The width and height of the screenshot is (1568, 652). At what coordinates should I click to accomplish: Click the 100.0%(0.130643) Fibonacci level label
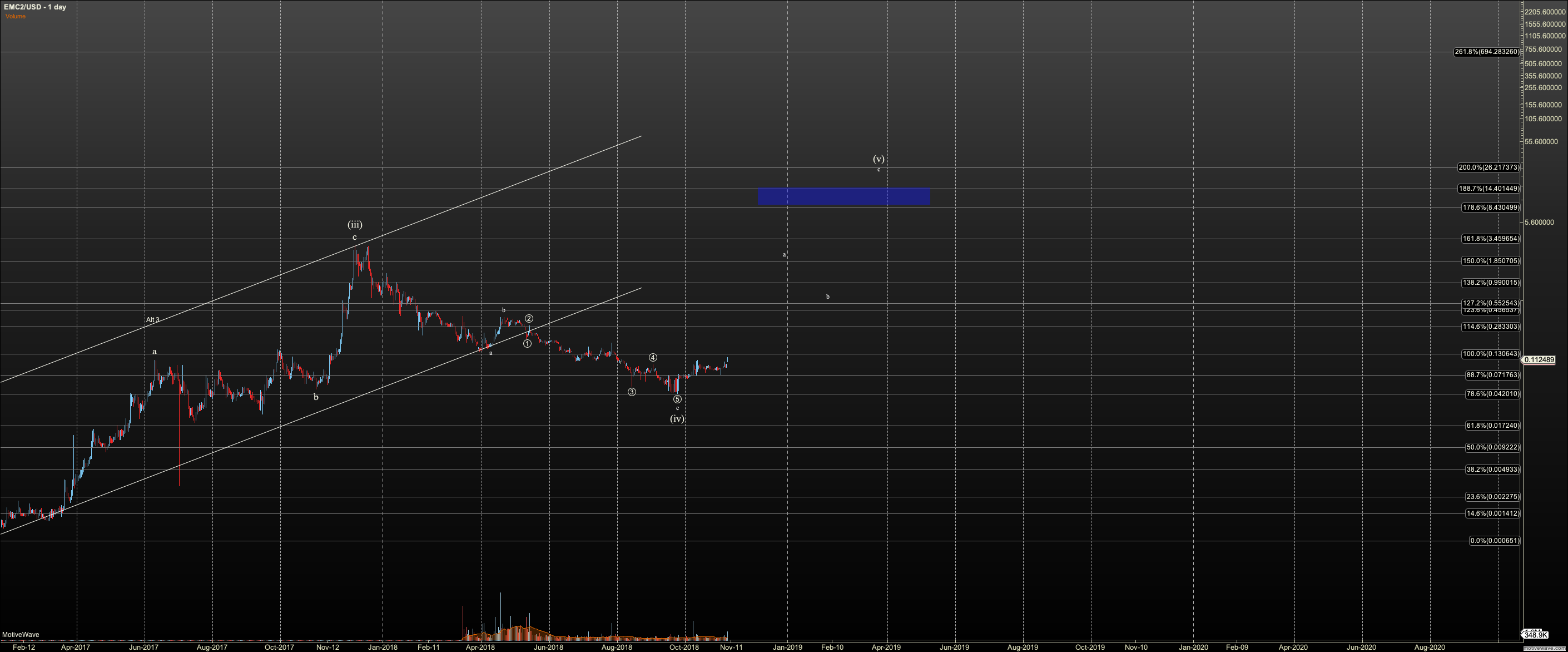coord(1490,354)
